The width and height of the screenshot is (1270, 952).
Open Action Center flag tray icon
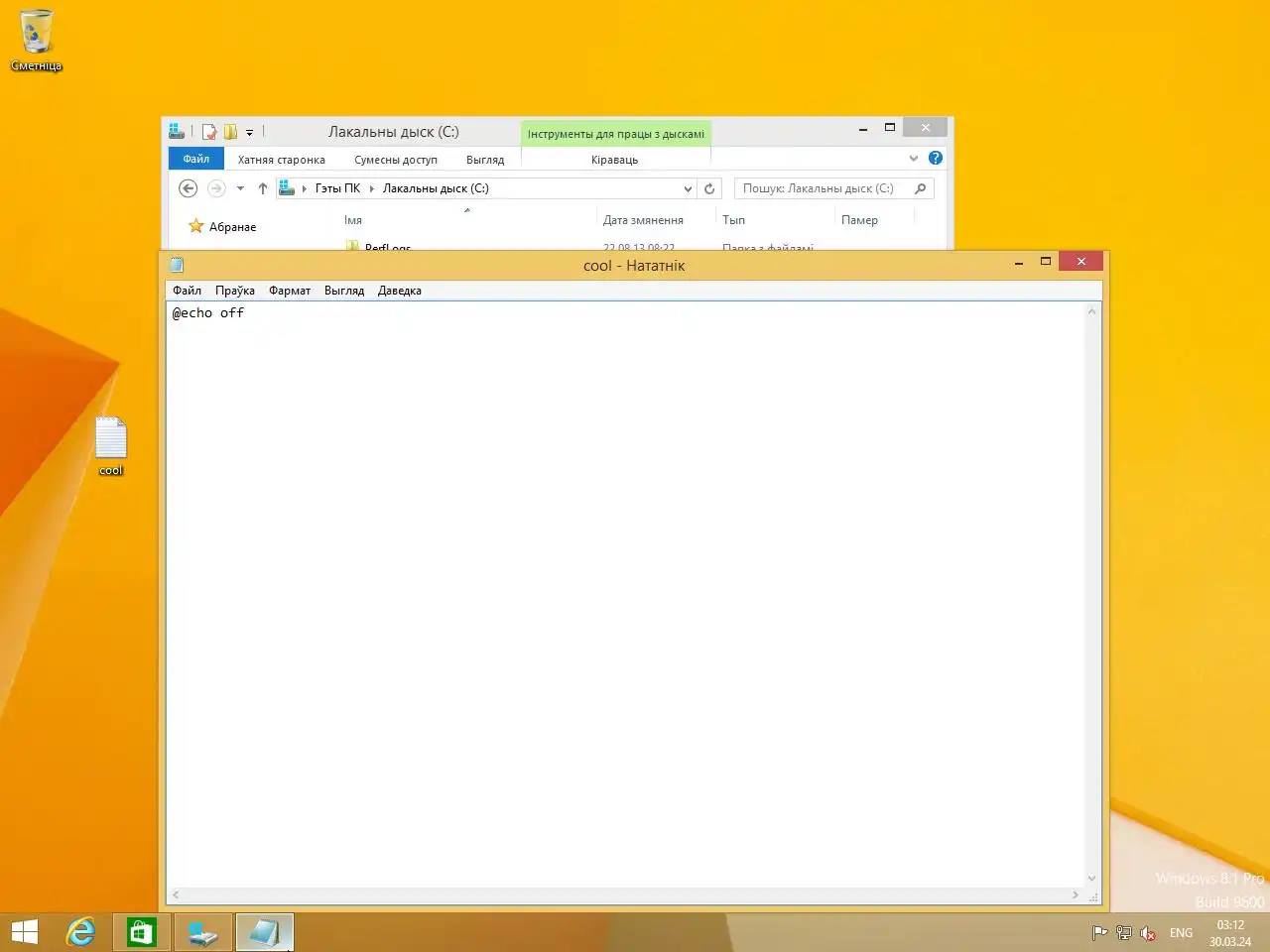1099,932
